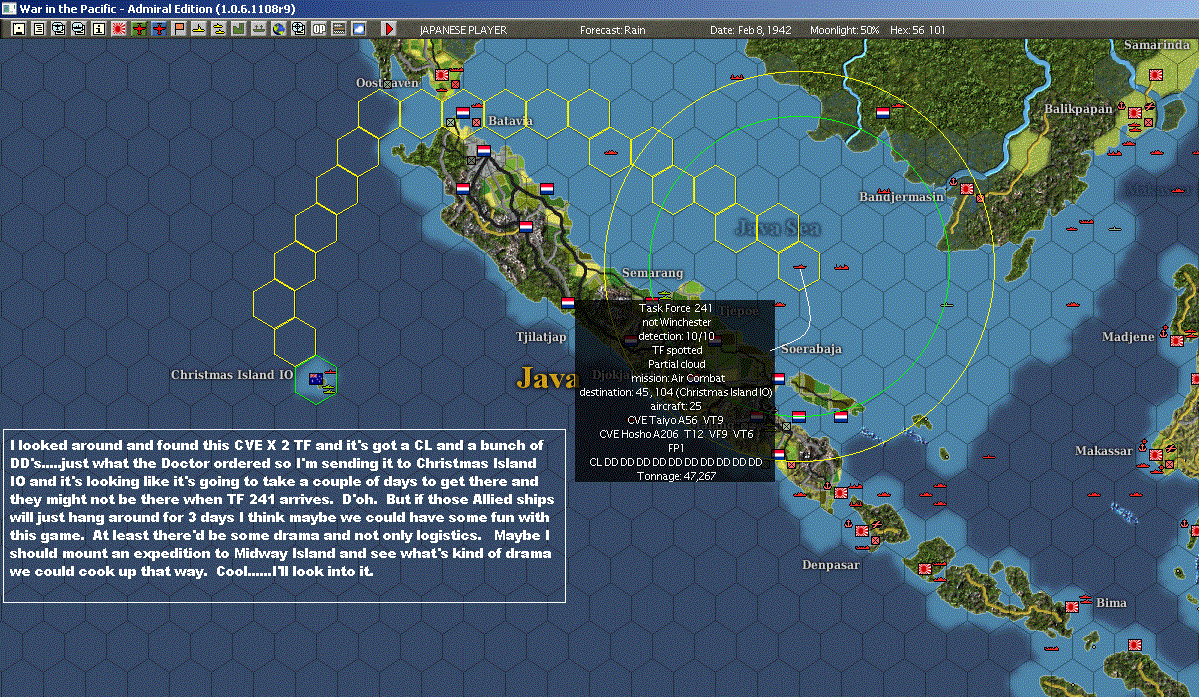1199x697 pixels.
Task: Select the Dutch flag base on southern Borneo coast
Action: [882, 112]
